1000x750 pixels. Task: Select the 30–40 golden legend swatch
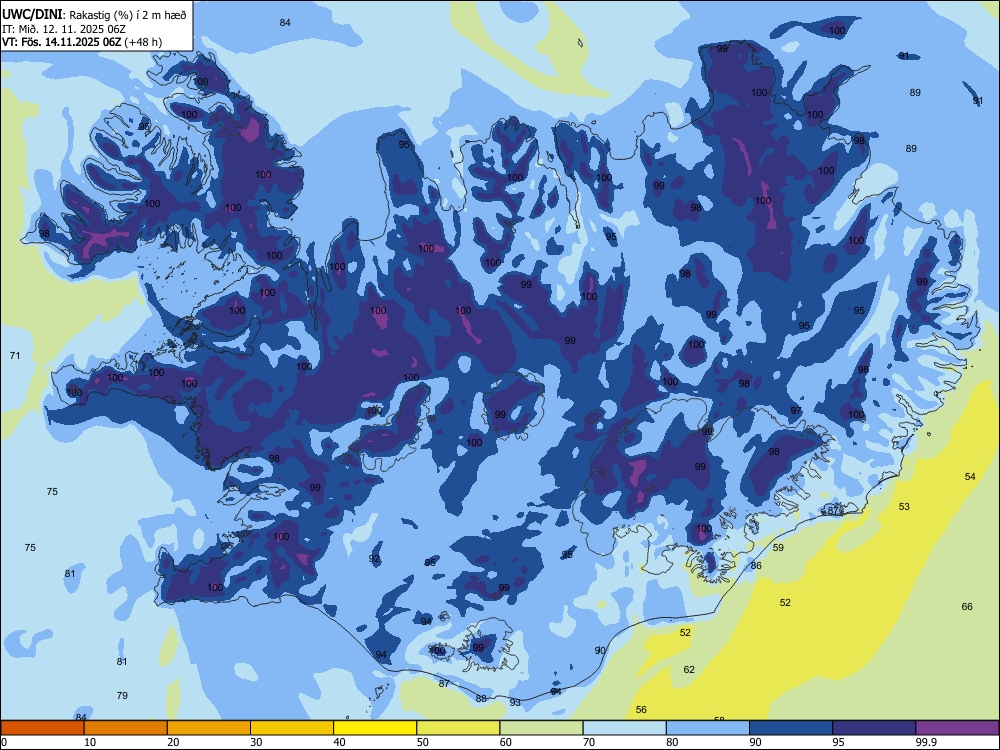pyautogui.click(x=291, y=728)
